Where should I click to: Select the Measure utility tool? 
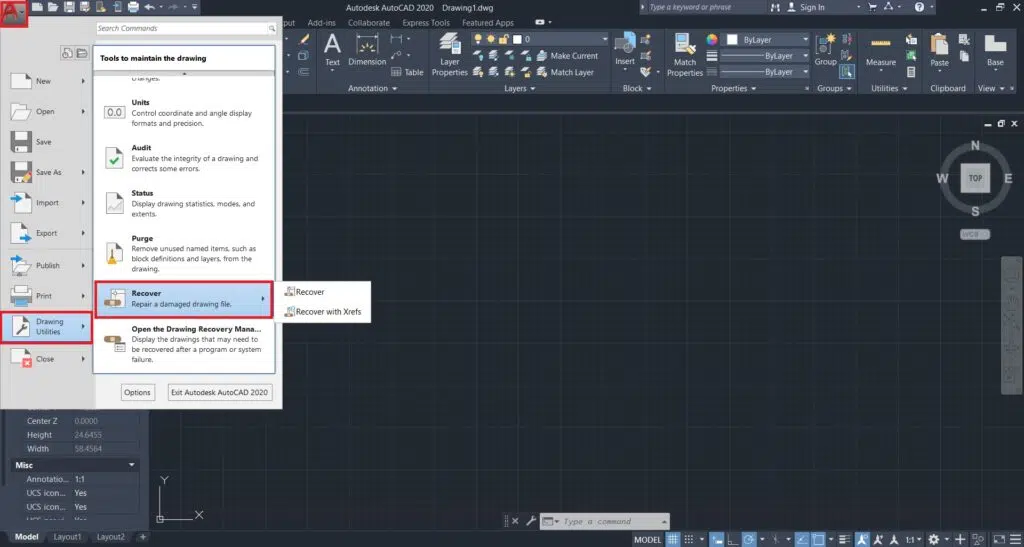(880, 50)
